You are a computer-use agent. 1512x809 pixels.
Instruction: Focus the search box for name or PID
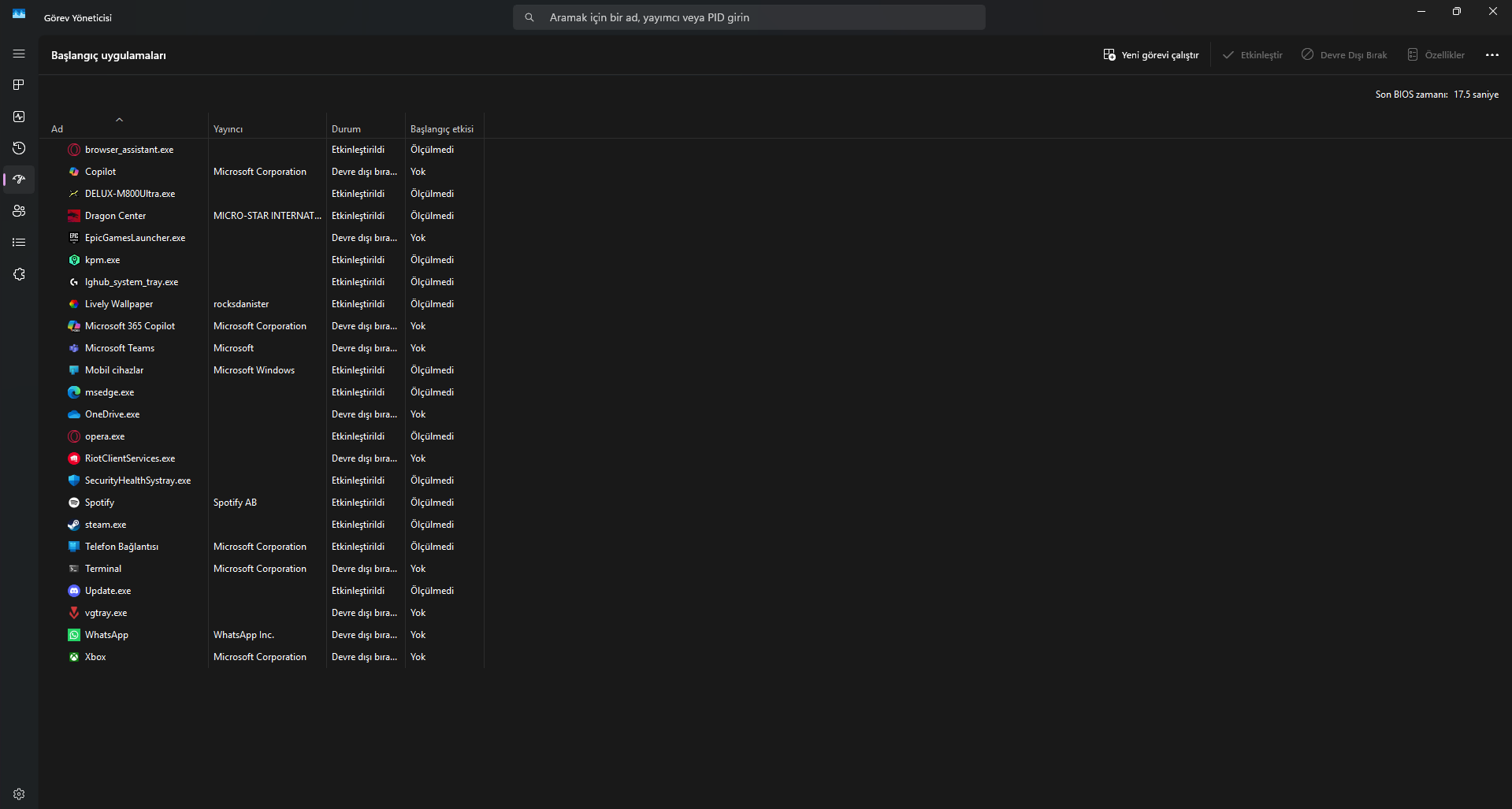point(749,17)
